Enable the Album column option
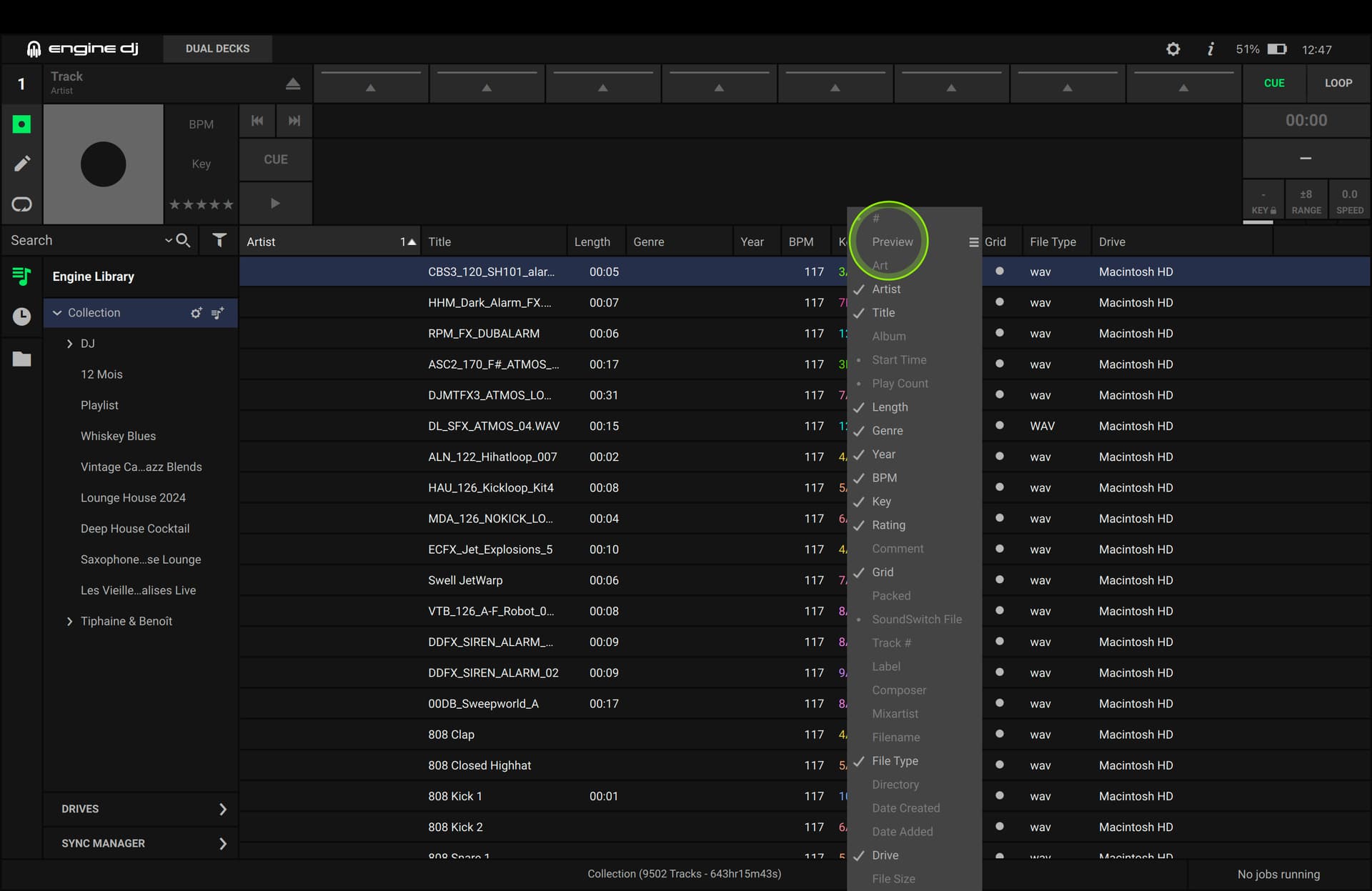The width and height of the screenshot is (1372, 891). (x=888, y=337)
